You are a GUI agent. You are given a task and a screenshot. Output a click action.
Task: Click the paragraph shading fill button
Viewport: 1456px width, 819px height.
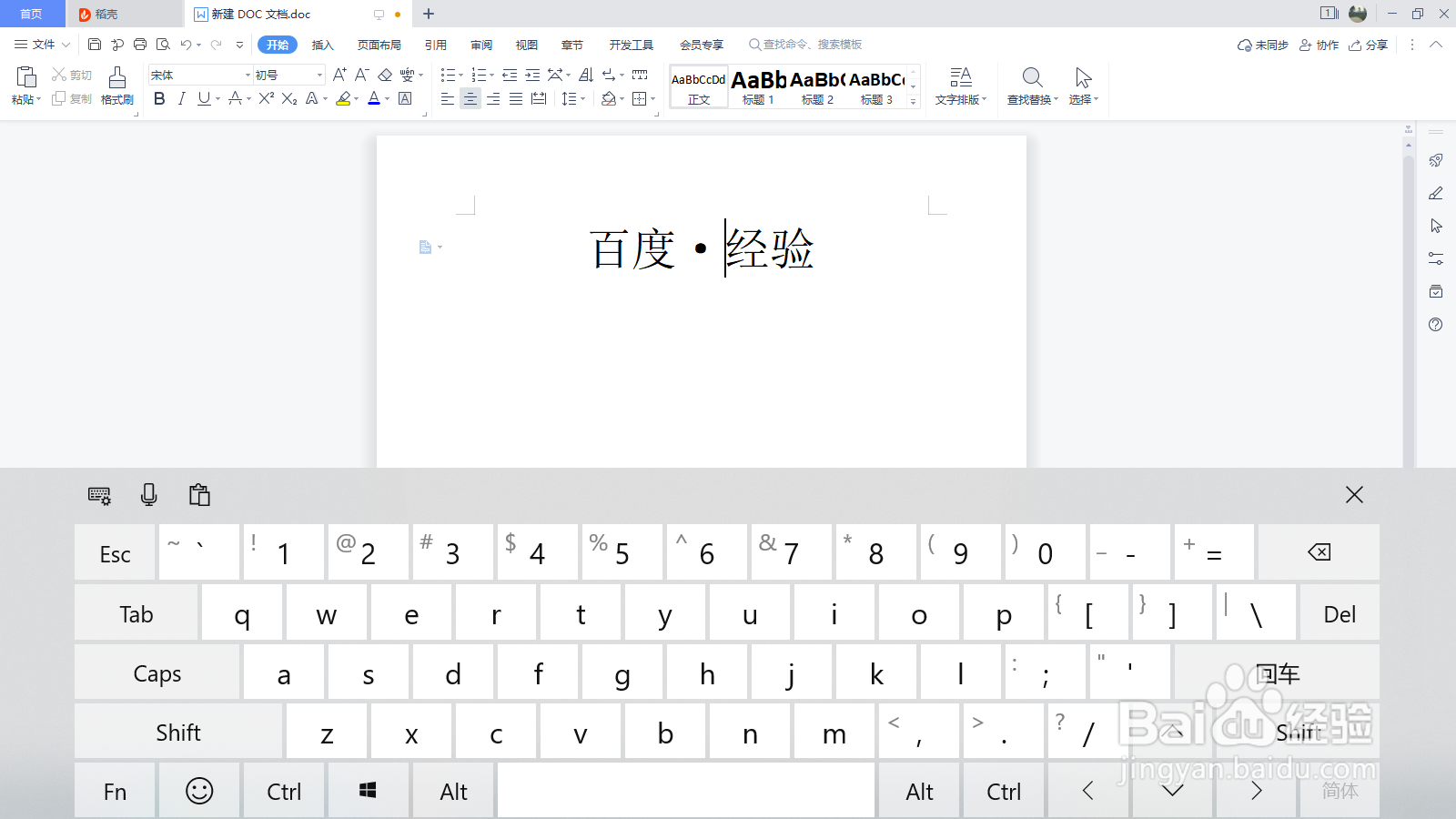click(x=609, y=98)
